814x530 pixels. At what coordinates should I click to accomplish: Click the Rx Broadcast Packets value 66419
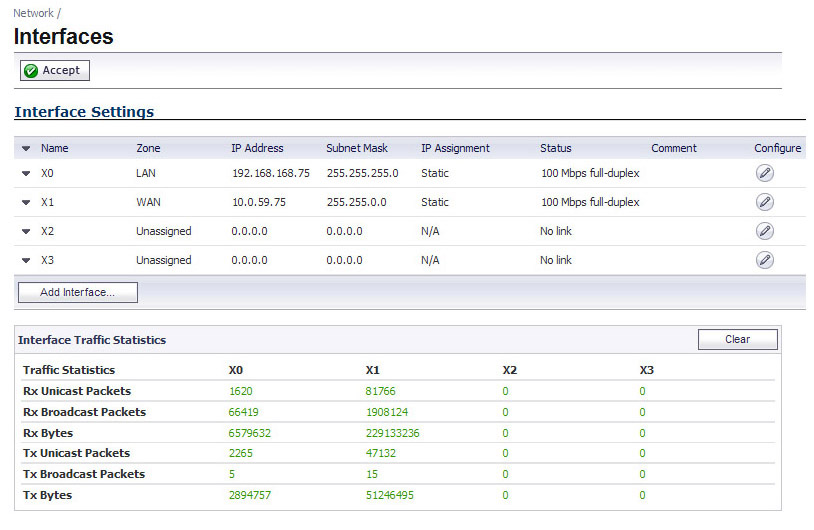click(243, 412)
